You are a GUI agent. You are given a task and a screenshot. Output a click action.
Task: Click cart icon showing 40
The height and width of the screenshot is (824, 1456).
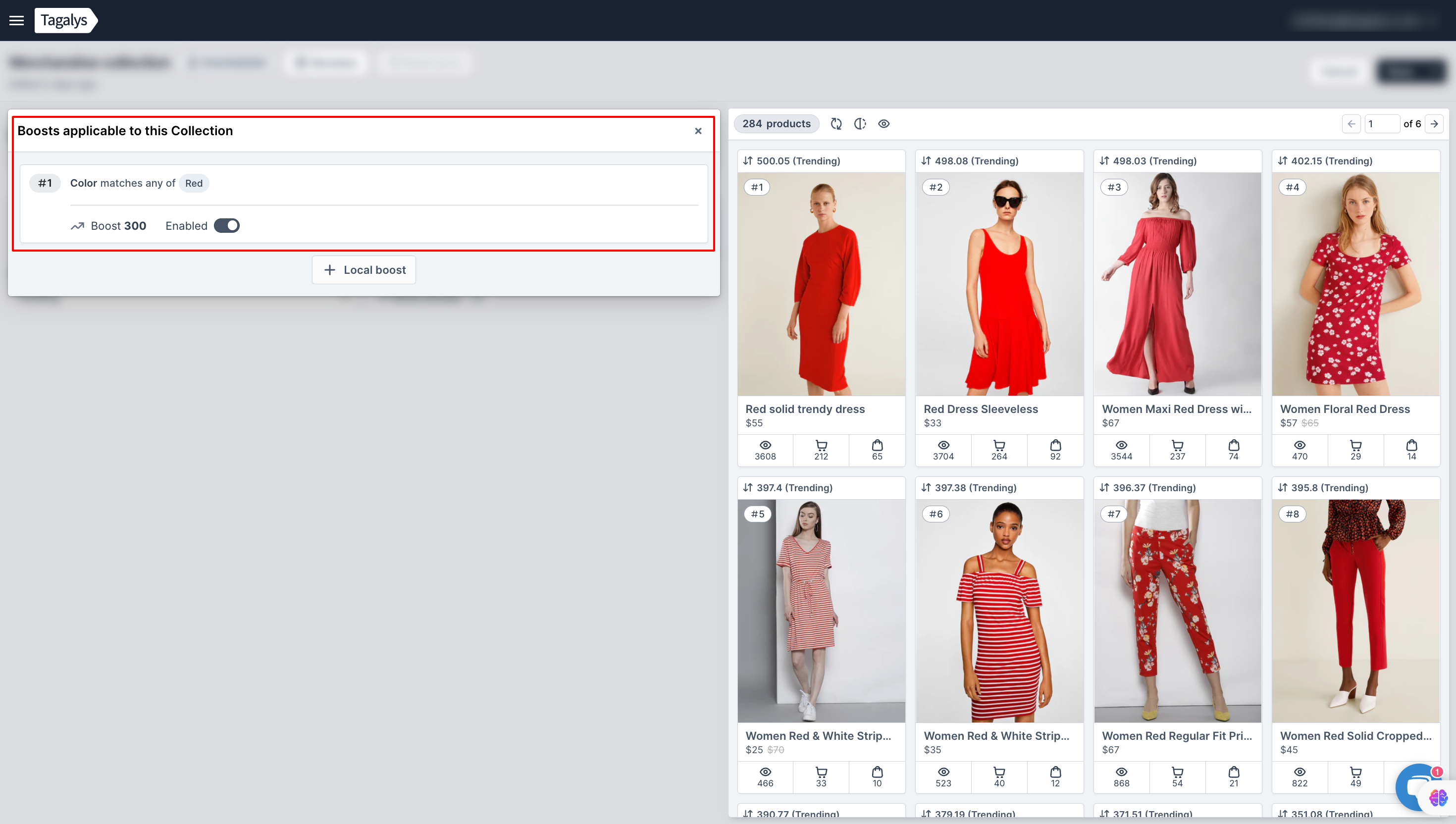(999, 772)
